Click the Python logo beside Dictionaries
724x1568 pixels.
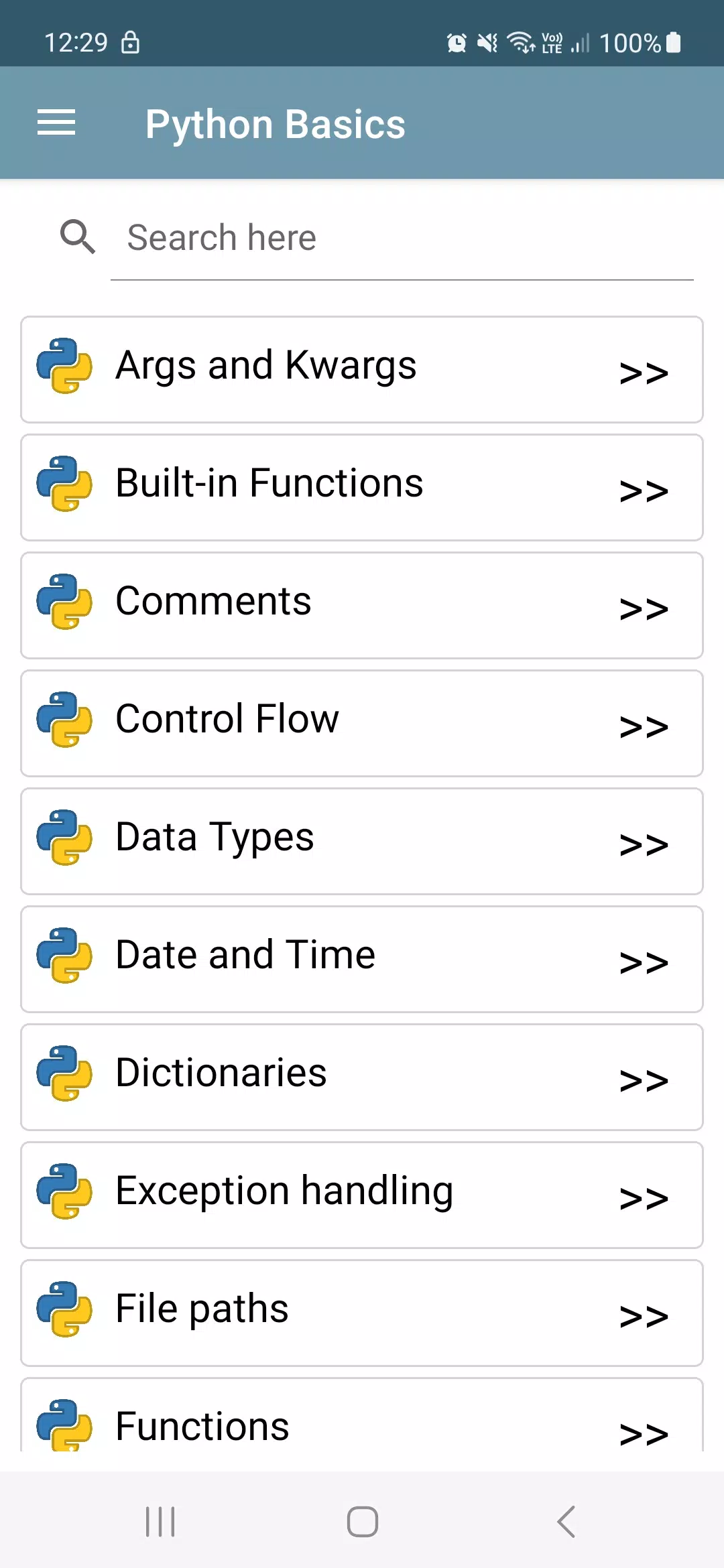(x=64, y=1073)
